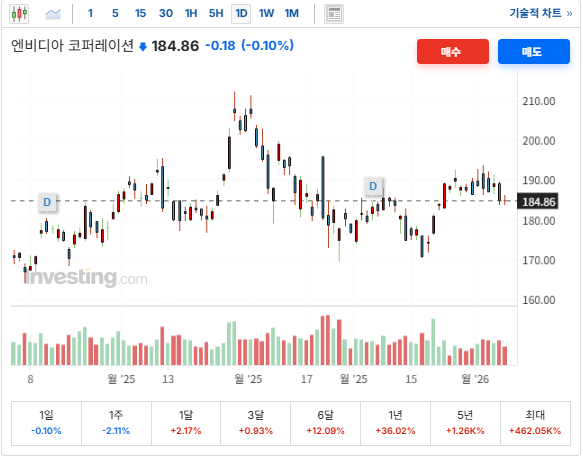583x456 pixels.
Task: Select the 최대 period showing +462.05K%
Action: point(535,423)
